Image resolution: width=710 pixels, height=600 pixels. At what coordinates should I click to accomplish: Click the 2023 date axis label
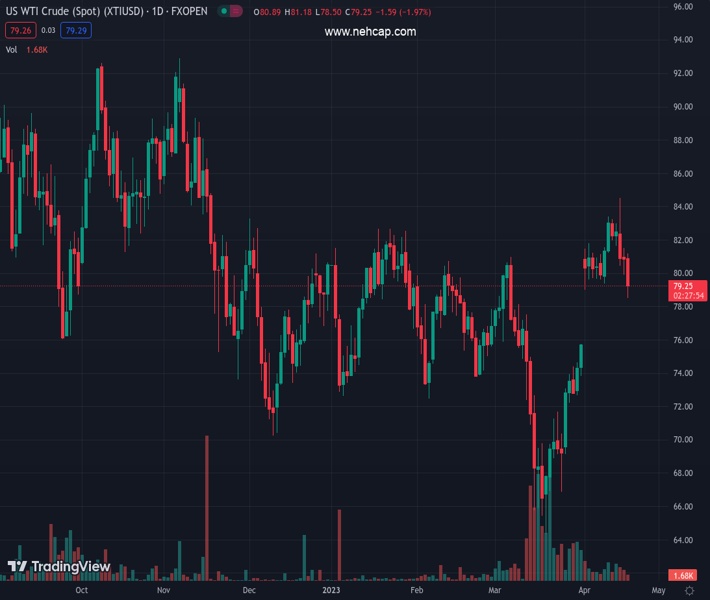[x=331, y=590]
